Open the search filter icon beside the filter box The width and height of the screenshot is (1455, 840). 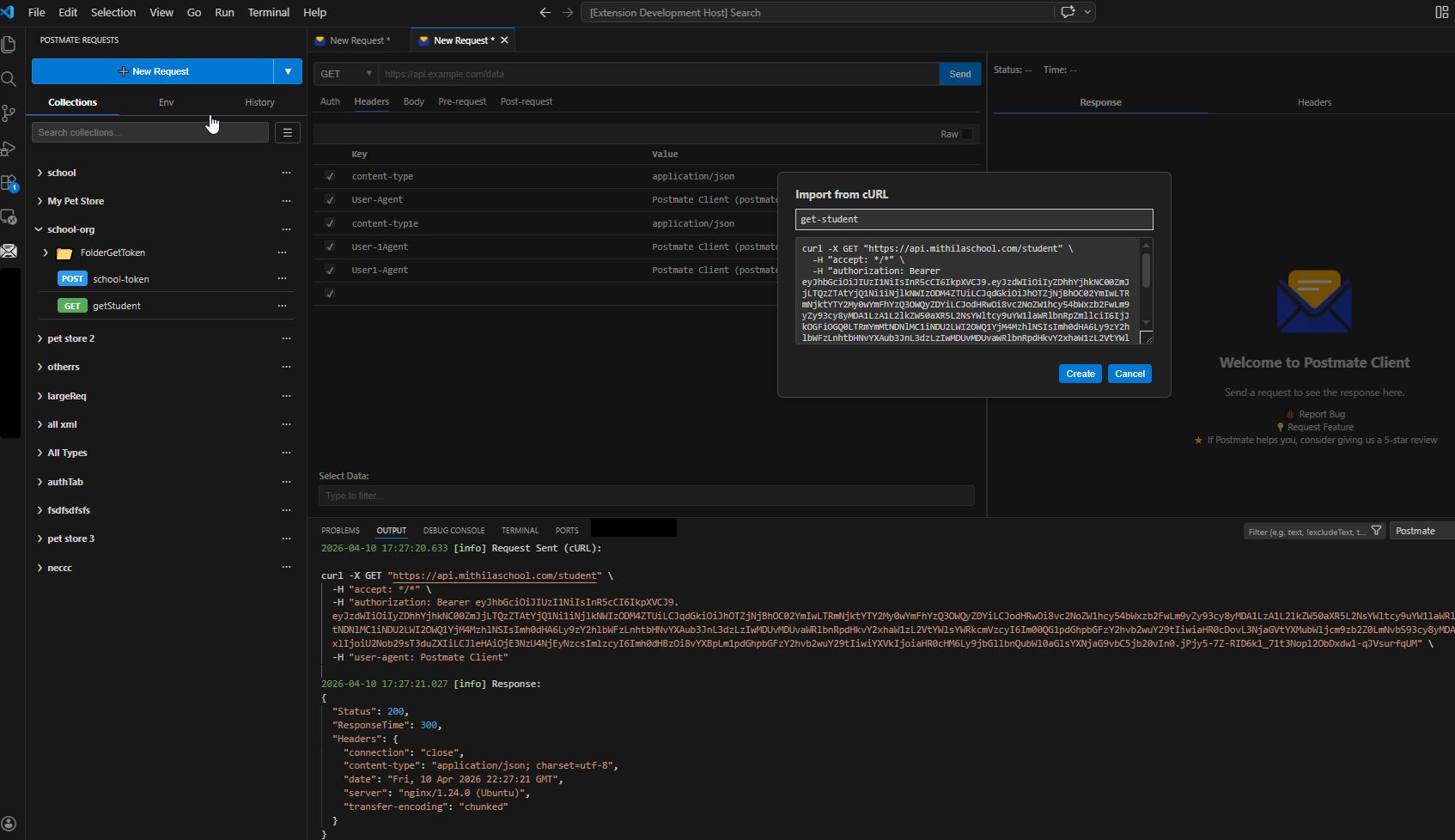tap(1377, 531)
